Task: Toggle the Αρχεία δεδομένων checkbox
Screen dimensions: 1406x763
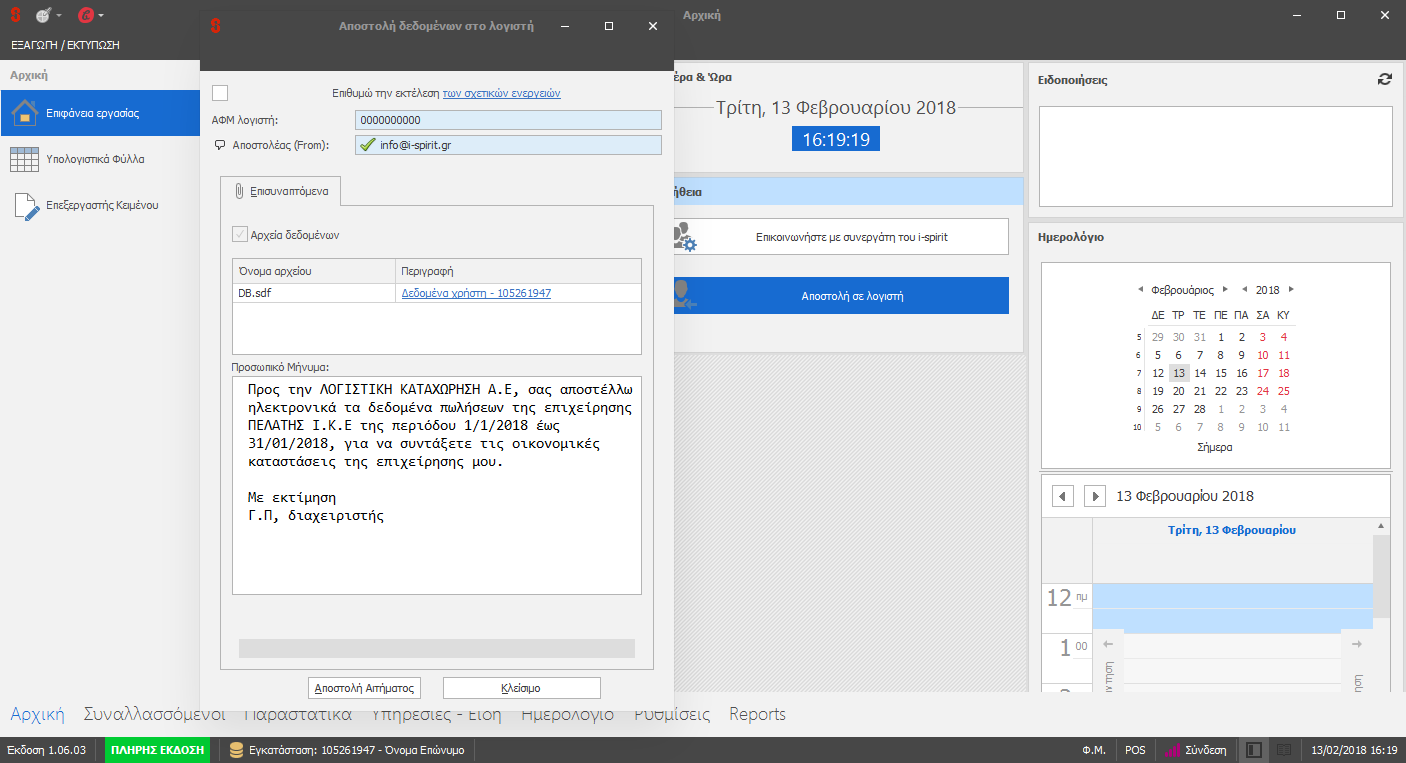Action: click(x=239, y=235)
